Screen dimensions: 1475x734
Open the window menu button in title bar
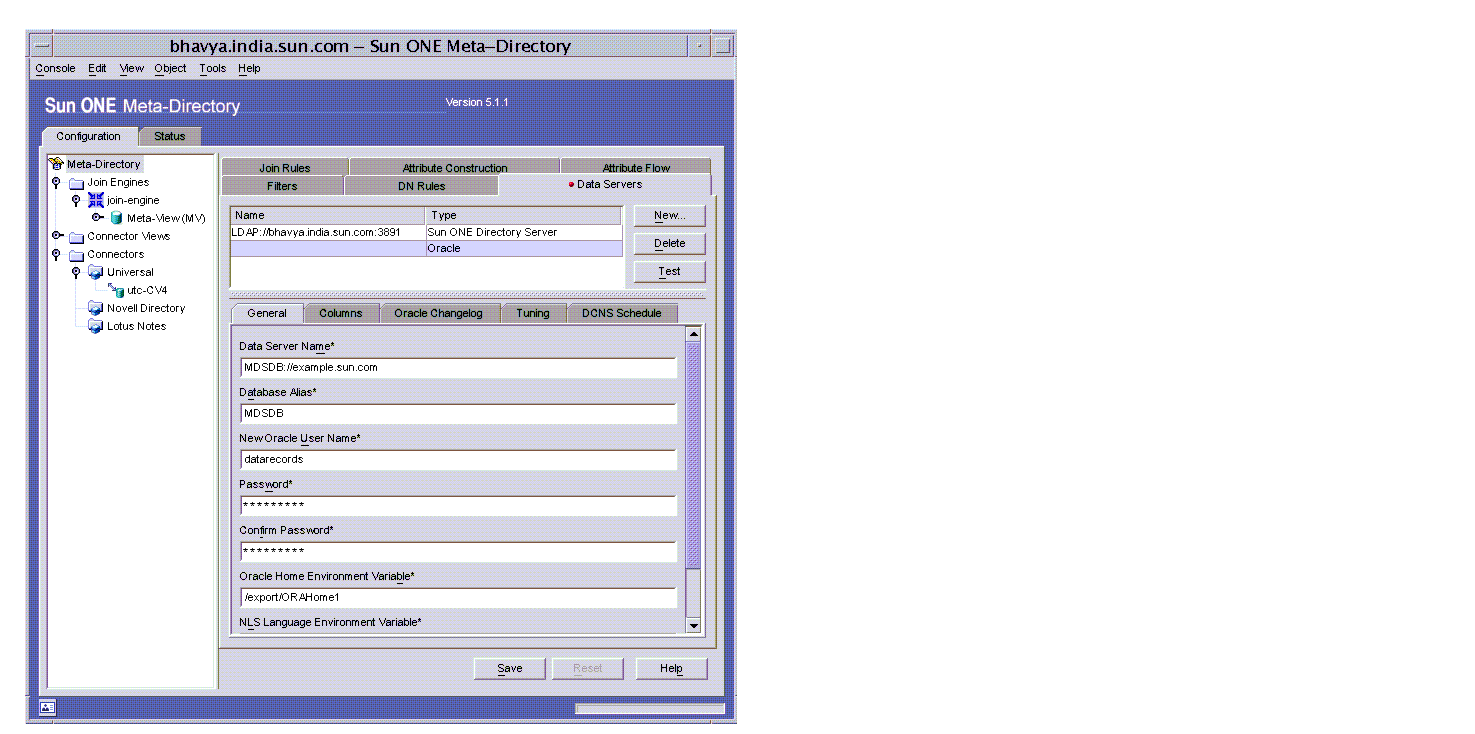[41, 46]
